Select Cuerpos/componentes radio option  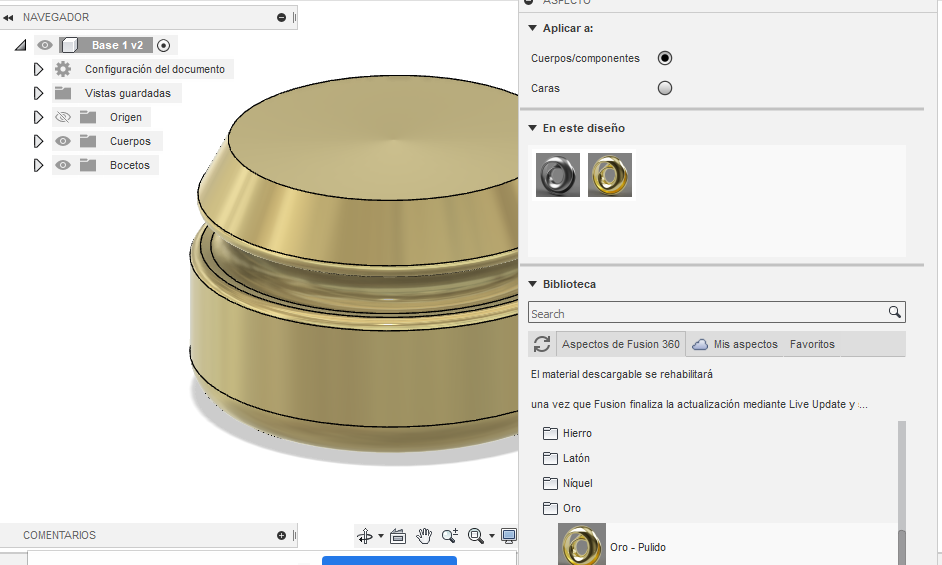pos(664,58)
